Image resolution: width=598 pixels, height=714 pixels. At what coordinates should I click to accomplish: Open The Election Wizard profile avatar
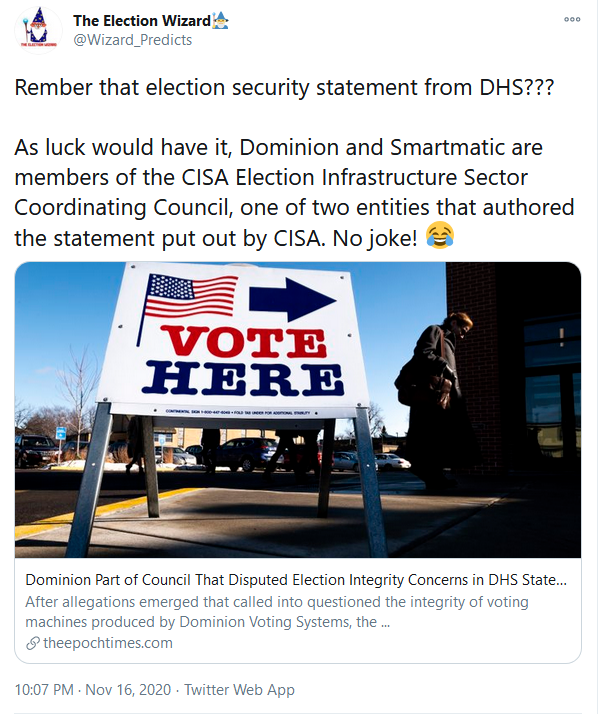click(38, 30)
